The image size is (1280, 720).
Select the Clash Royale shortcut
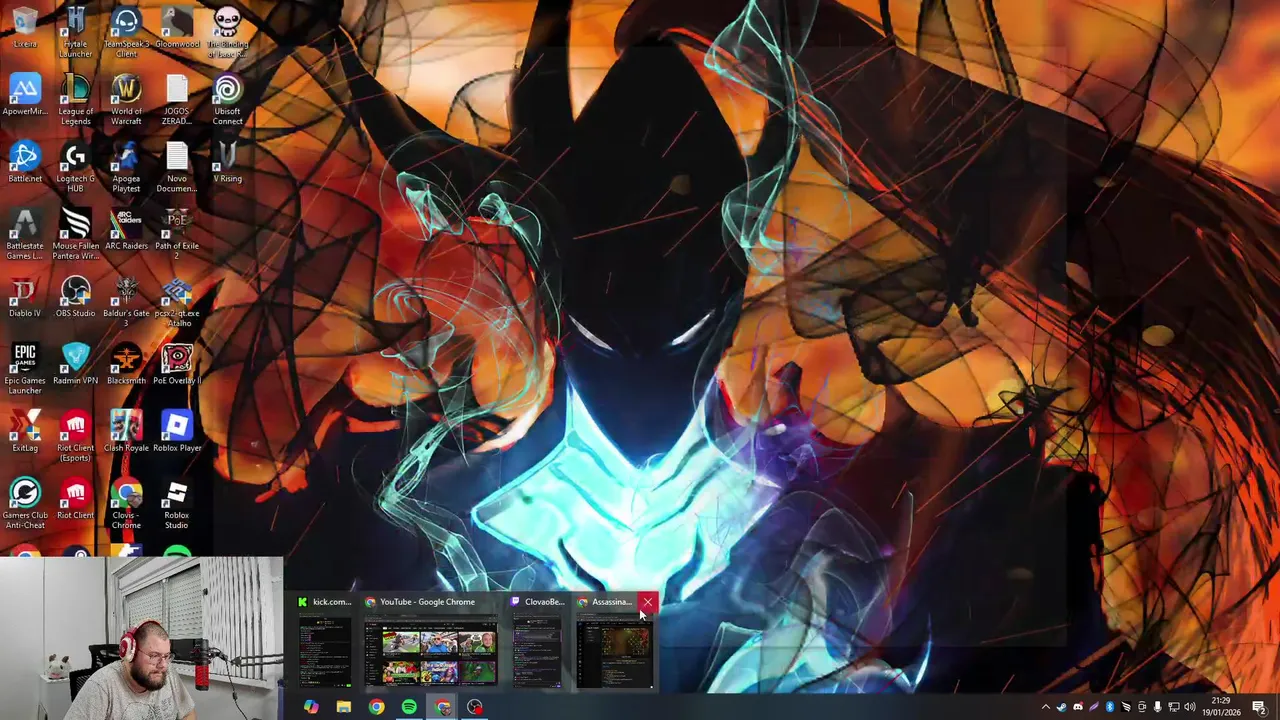coord(126,430)
